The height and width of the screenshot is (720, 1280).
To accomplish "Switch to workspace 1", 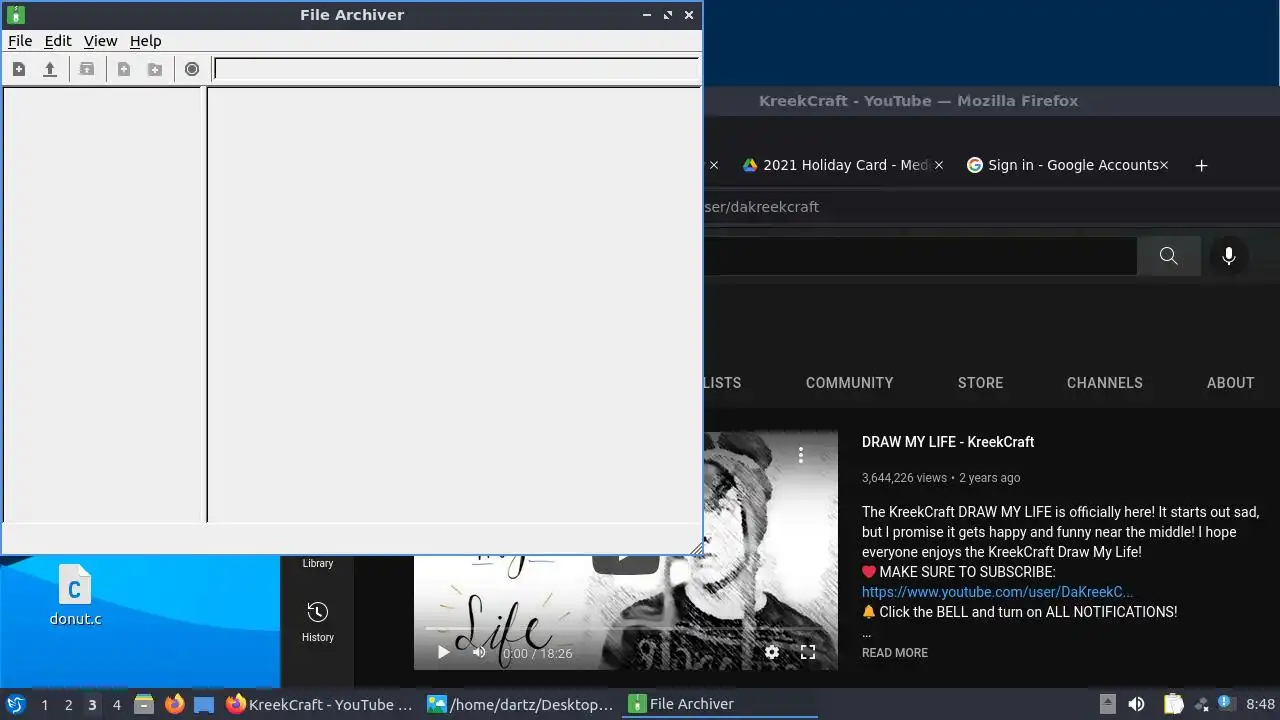I will 44,705.
